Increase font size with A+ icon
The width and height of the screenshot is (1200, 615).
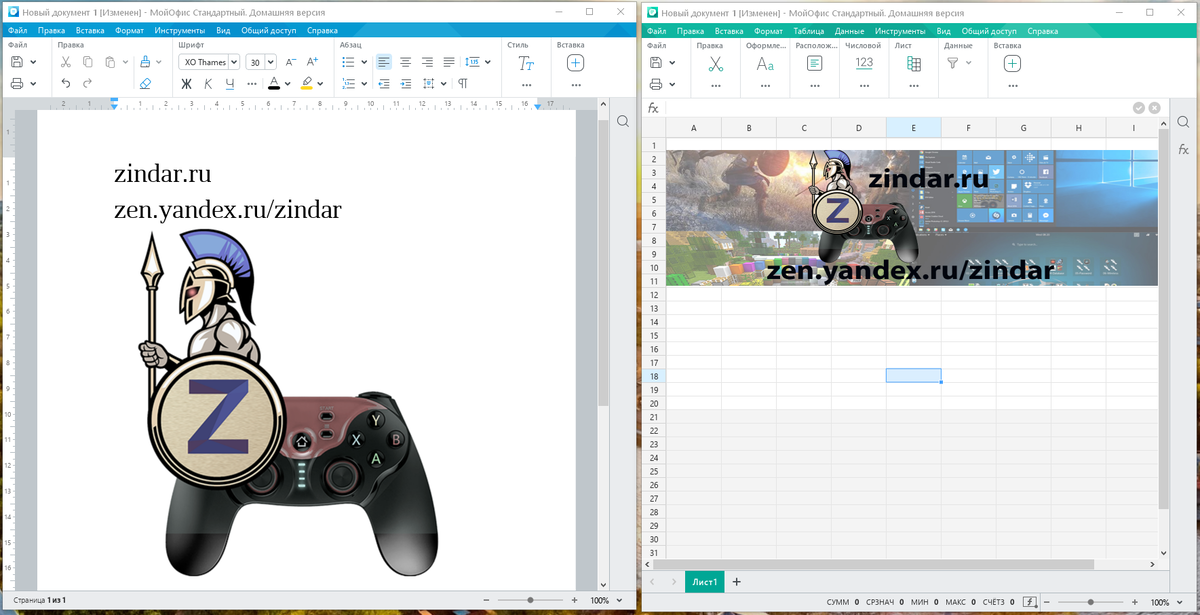tap(313, 62)
